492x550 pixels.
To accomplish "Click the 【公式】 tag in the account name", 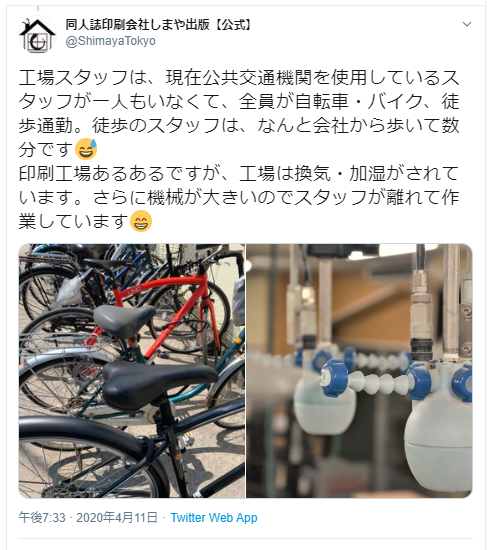I will (x=232, y=25).
